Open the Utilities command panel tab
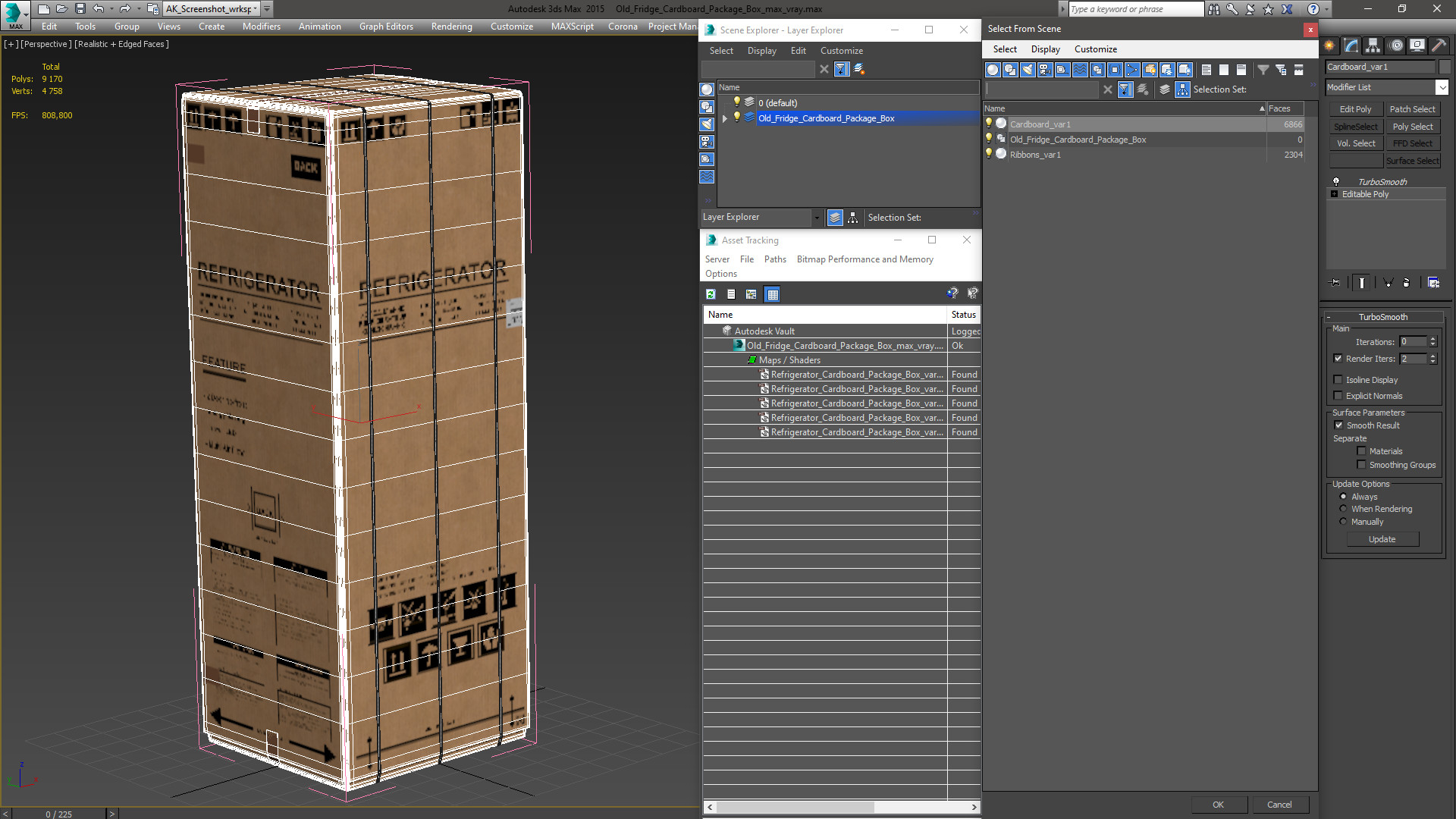The image size is (1456, 819). [x=1439, y=45]
